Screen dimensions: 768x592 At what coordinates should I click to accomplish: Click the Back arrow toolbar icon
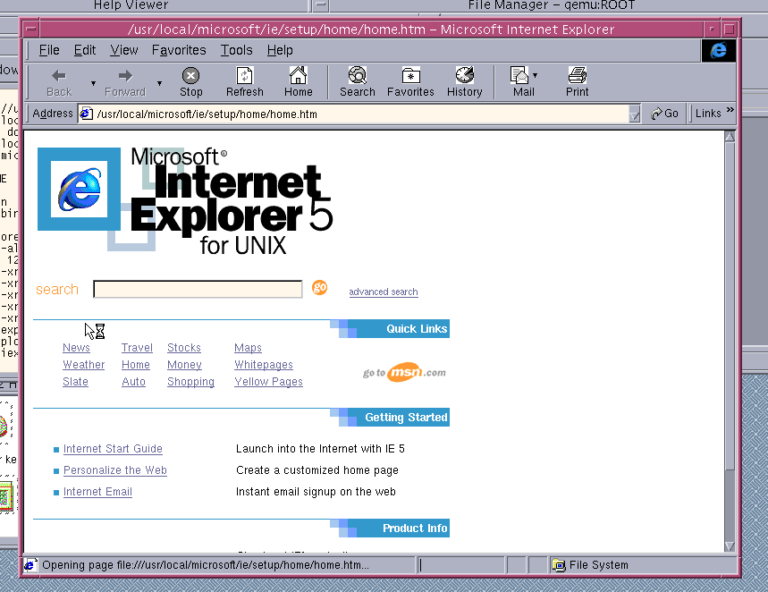pos(59,76)
